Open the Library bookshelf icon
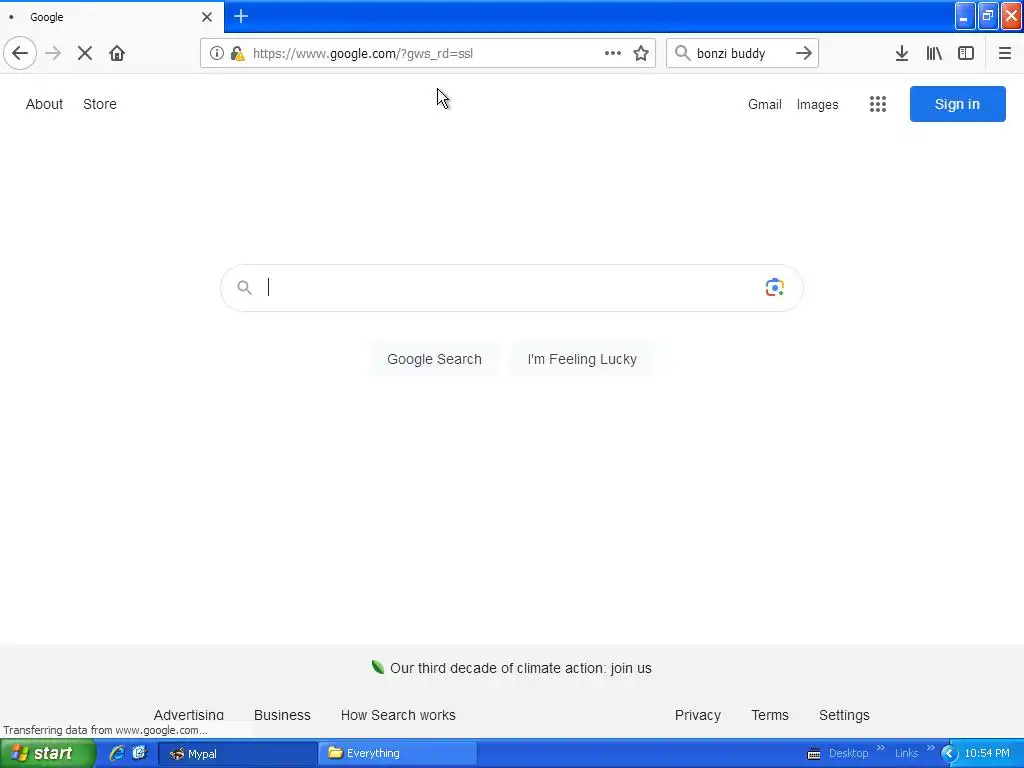1024x768 pixels. click(934, 53)
